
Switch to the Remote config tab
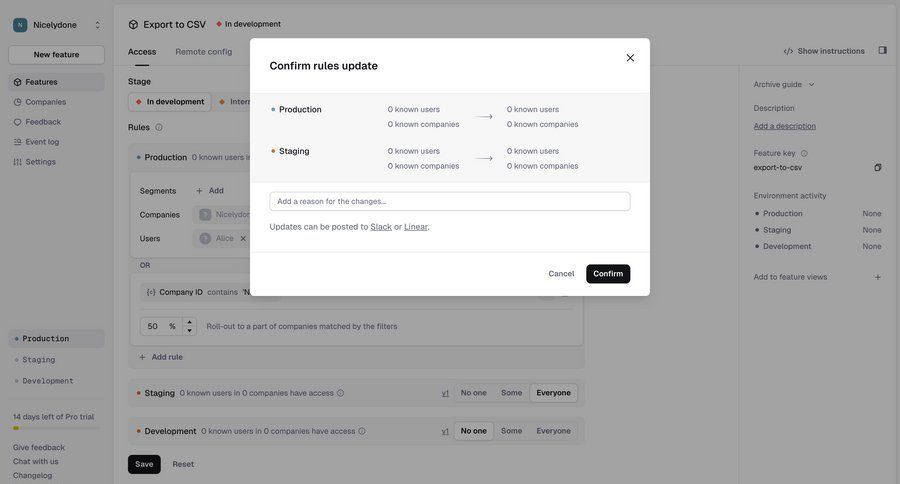pyautogui.click(x=204, y=52)
